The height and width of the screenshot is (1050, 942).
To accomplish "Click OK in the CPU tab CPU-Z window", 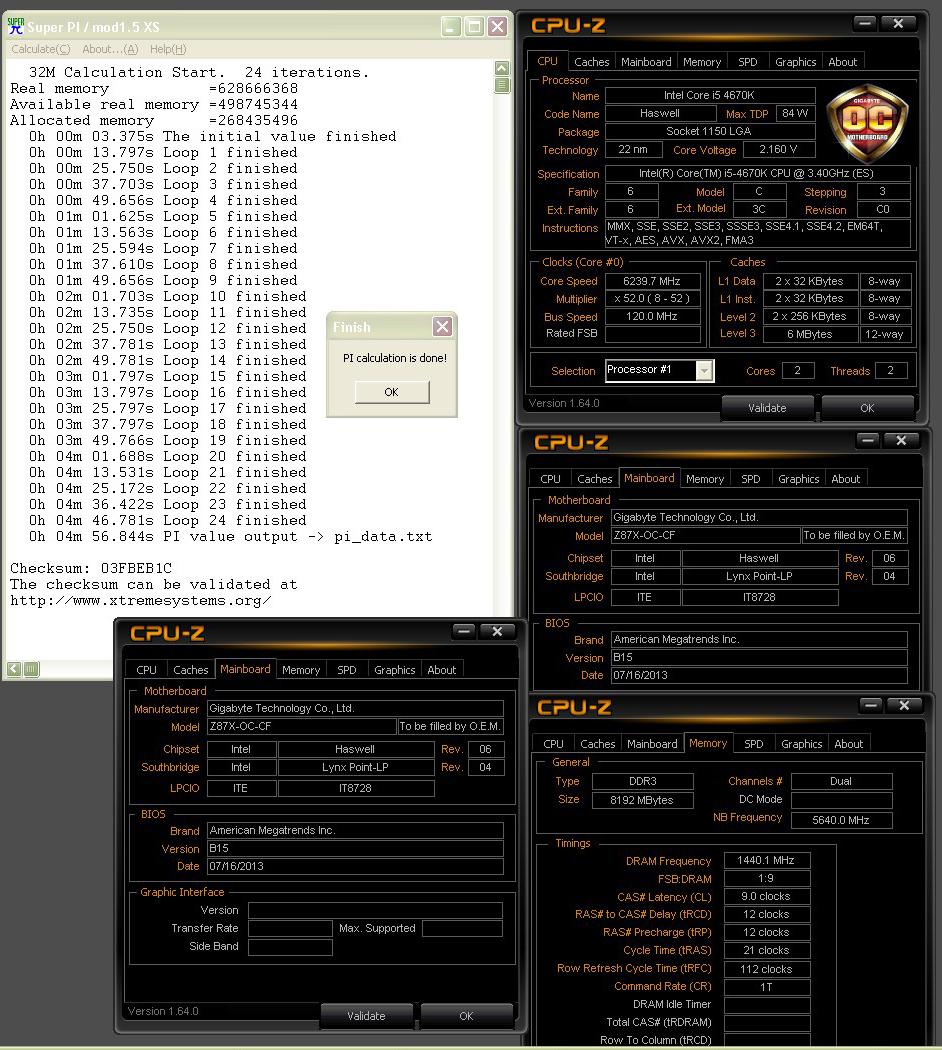I will pyautogui.click(x=867, y=408).
